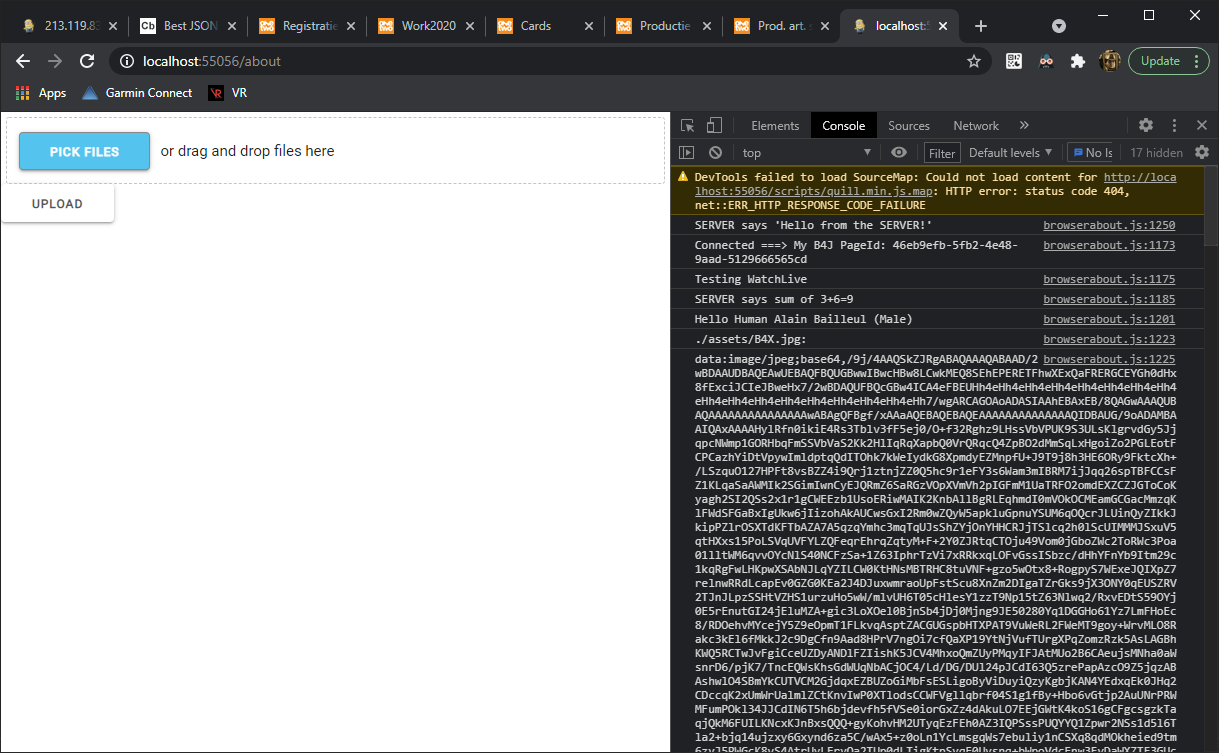Select the 'Testing WatchLive' console message
1219x753 pixels.
pos(751,280)
